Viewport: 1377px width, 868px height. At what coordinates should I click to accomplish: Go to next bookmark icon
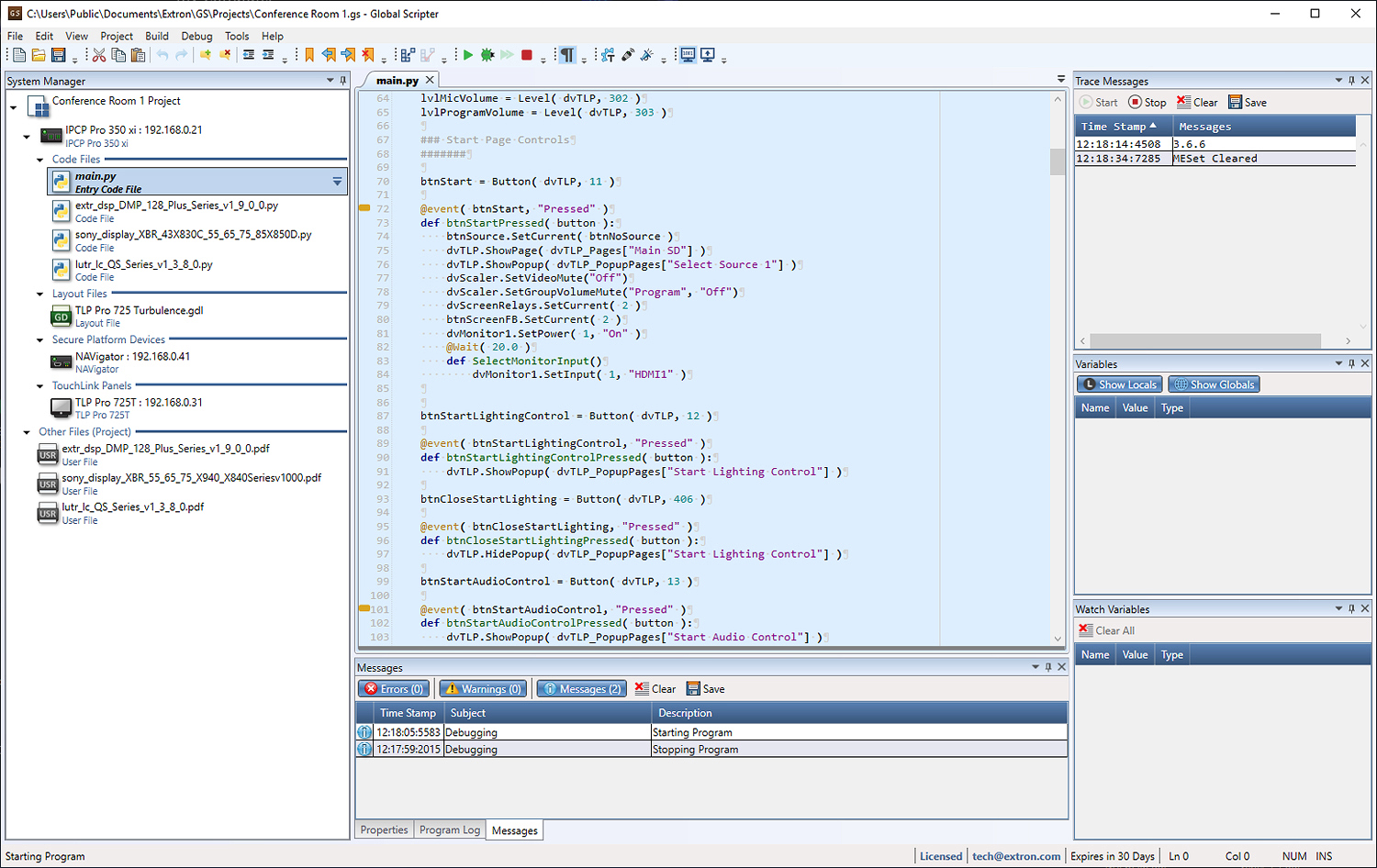point(348,55)
